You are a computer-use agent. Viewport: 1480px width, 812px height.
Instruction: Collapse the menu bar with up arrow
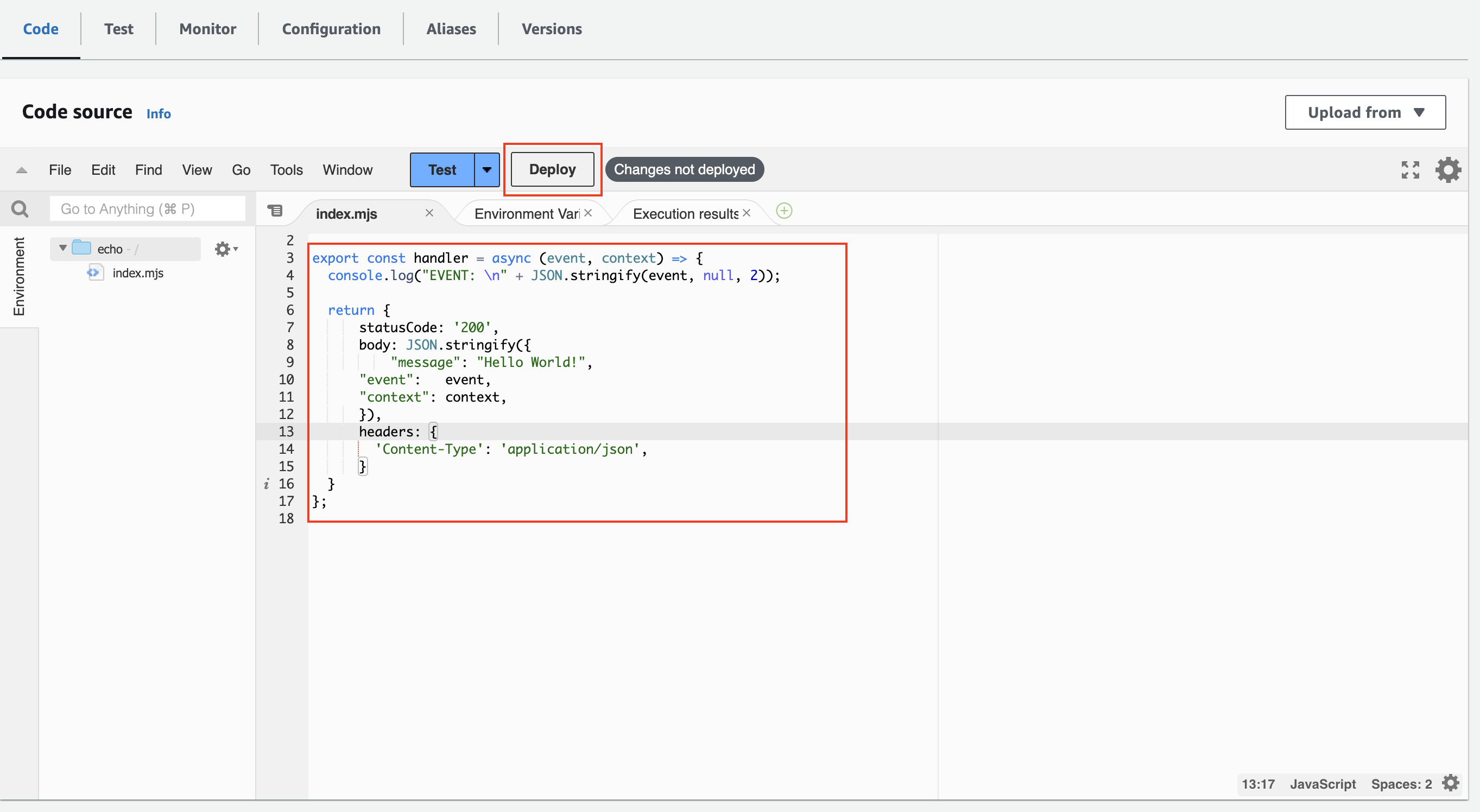[x=22, y=170]
